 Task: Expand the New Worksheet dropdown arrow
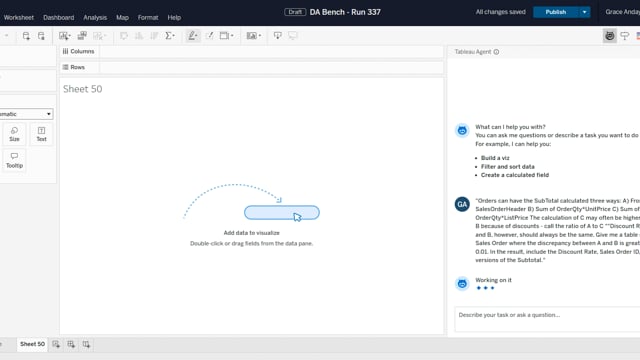click(70, 36)
